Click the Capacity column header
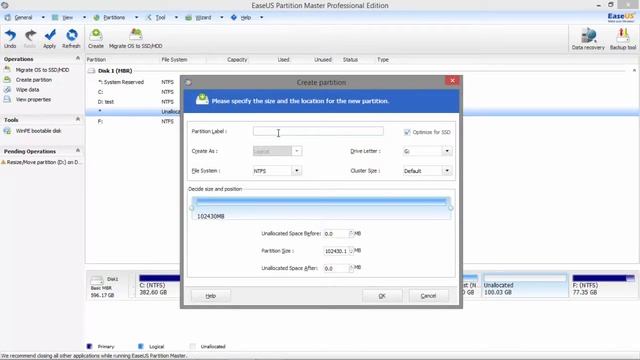The image size is (640, 360). pyautogui.click(x=237, y=60)
